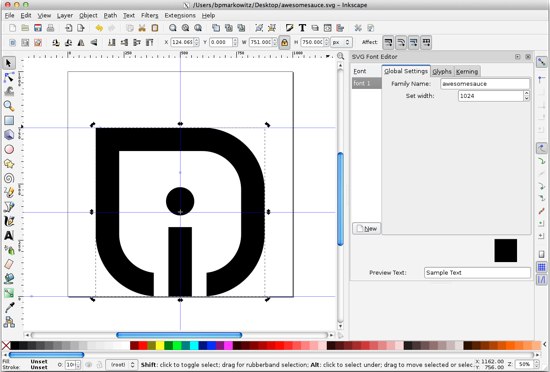Select the Dropper color picker tool
The height and width of the screenshot is (372, 550).
pos(9,307)
